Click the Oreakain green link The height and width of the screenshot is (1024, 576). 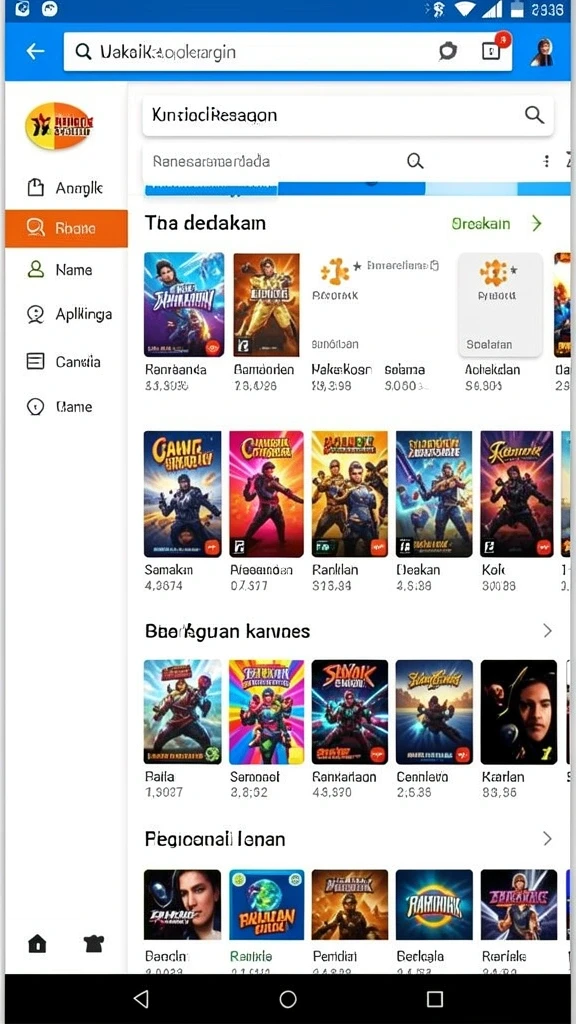[x=481, y=223]
